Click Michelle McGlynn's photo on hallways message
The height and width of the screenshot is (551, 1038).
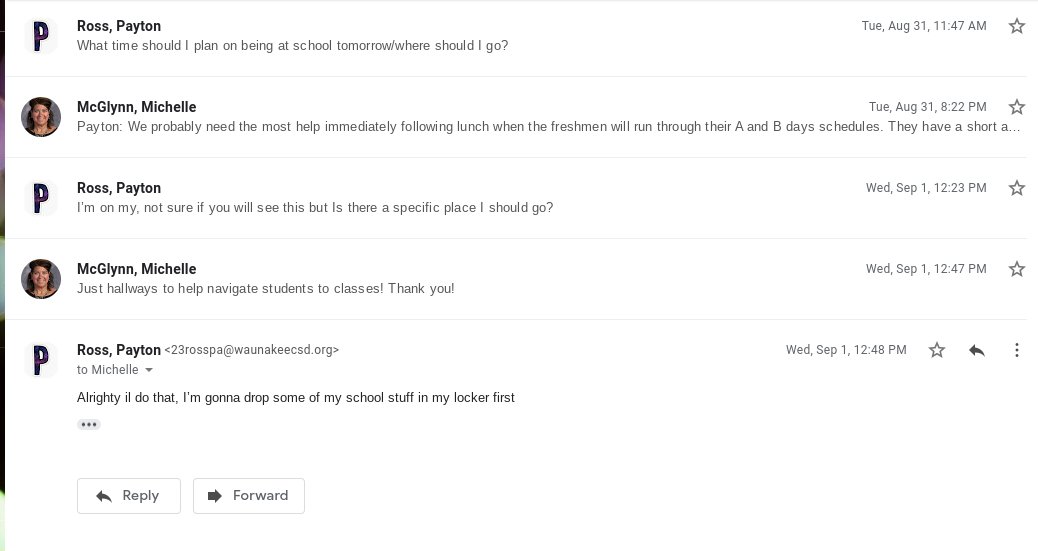(41, 279)
